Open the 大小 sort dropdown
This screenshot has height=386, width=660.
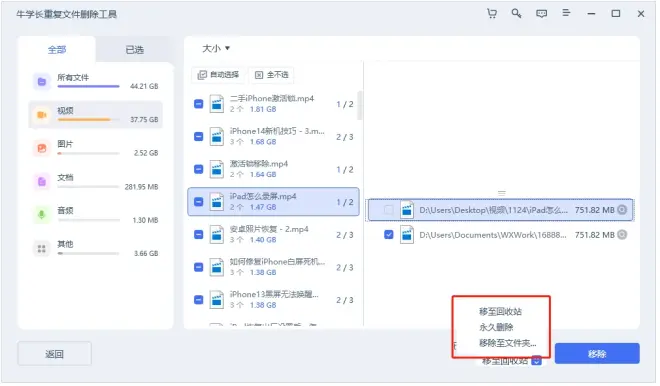(216, 48)
